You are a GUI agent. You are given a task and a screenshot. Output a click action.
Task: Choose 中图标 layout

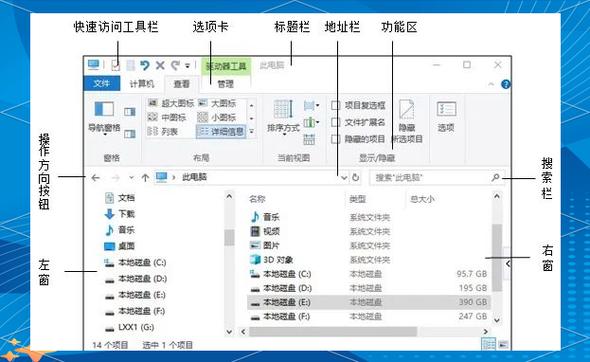(167, 117)
